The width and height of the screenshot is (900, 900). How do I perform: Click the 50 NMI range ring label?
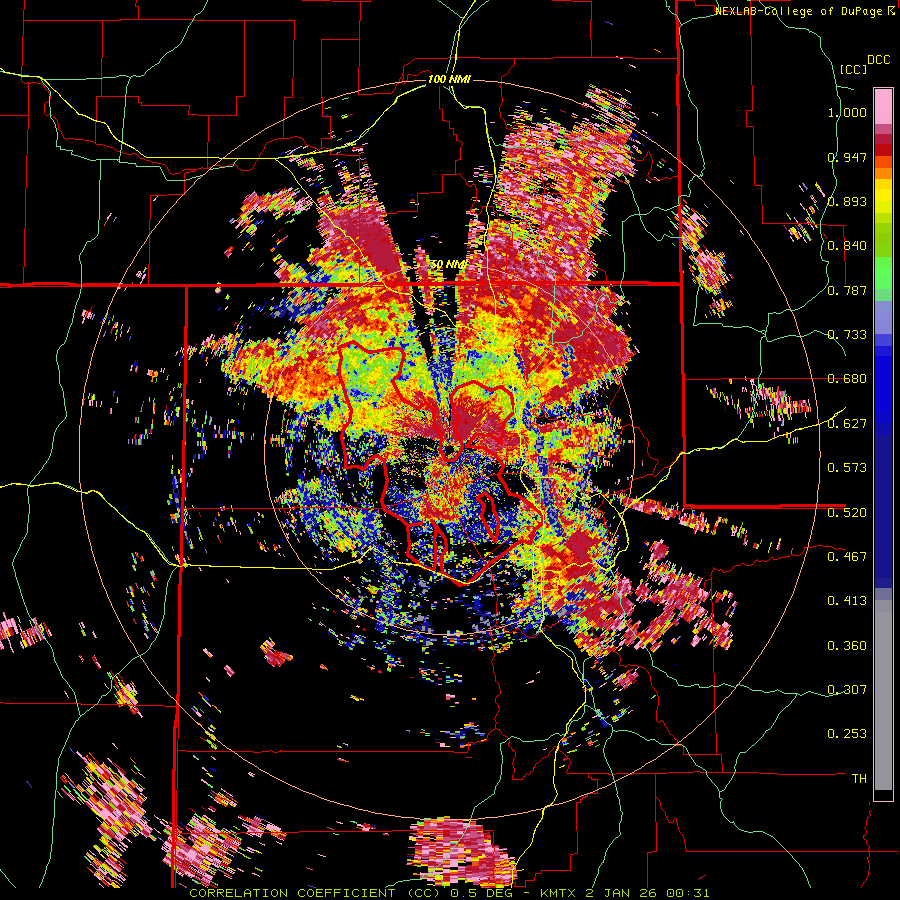[448, 265]
